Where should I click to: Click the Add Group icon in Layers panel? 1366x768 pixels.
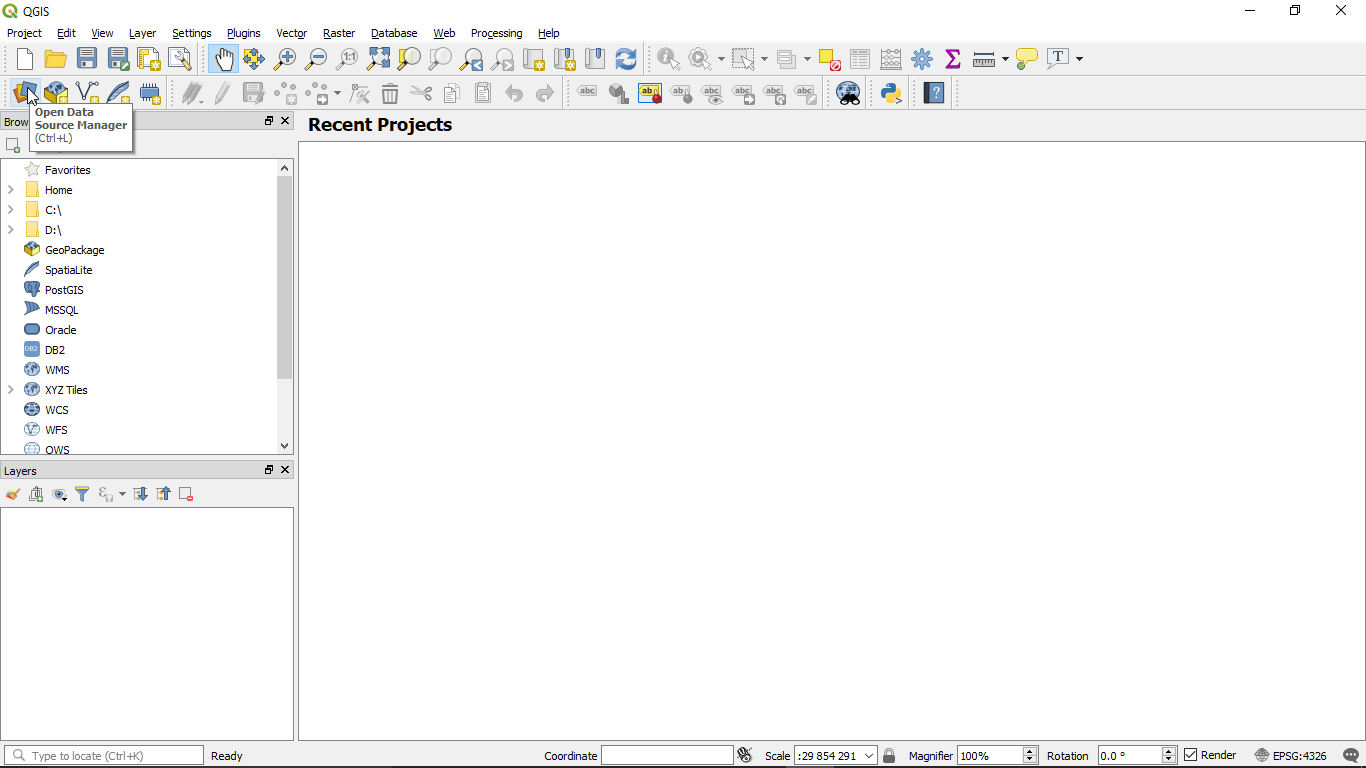pos(37,494)
